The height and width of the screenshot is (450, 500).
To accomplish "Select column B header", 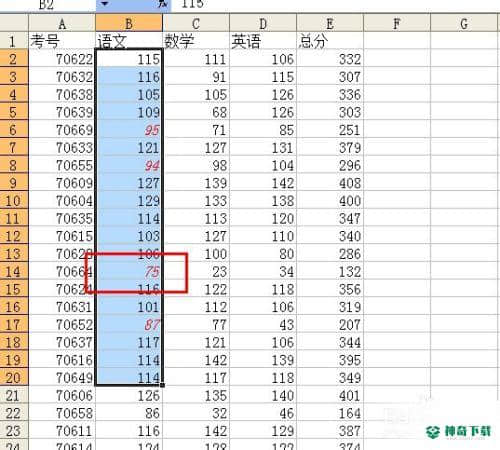I will tap(129, 24).
